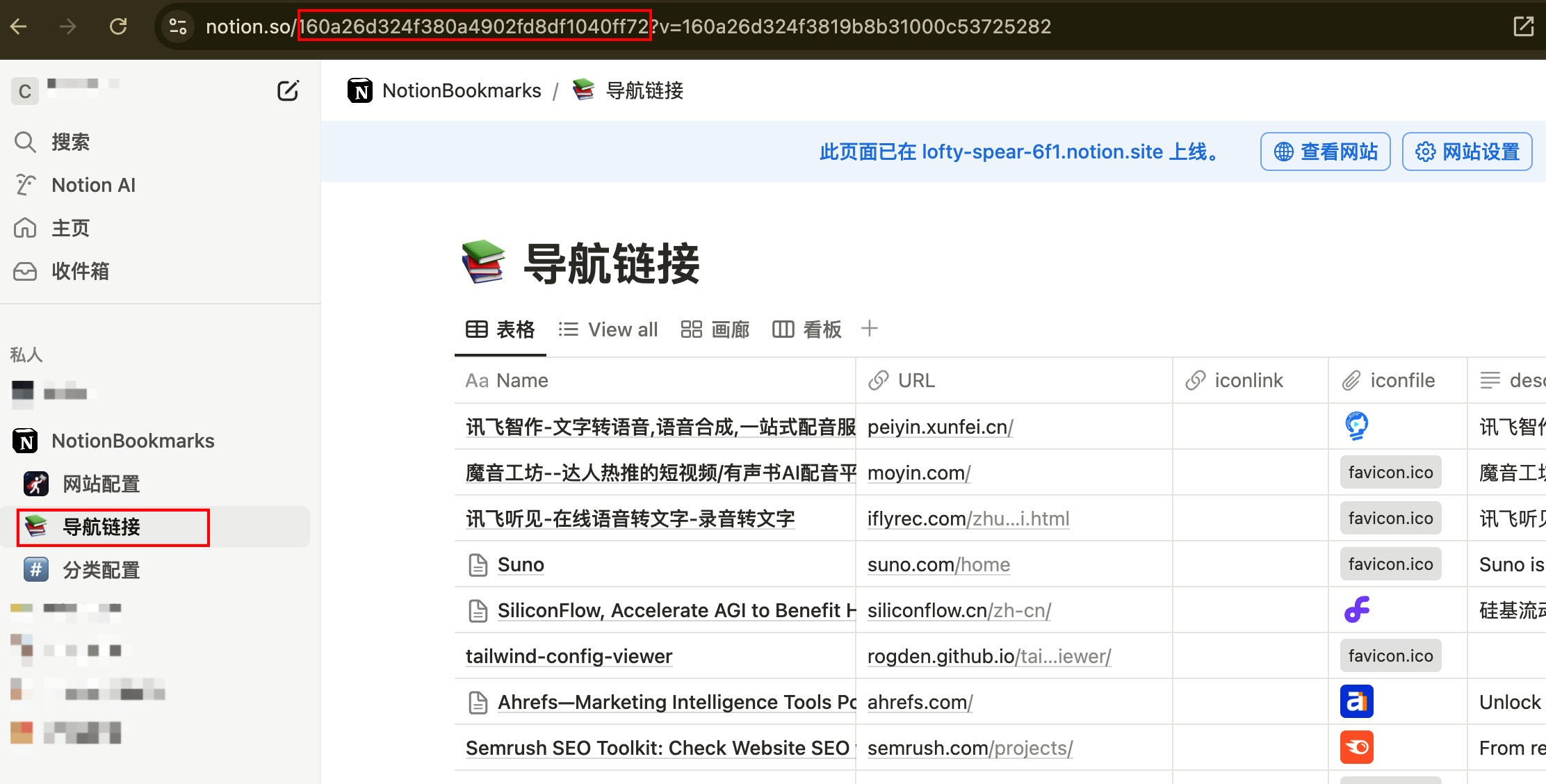The width and height of the screenshot is (1546, 784).
Task: Click the Semrush orange iconfile thumbnail
Action: (x=1357, y=747)
